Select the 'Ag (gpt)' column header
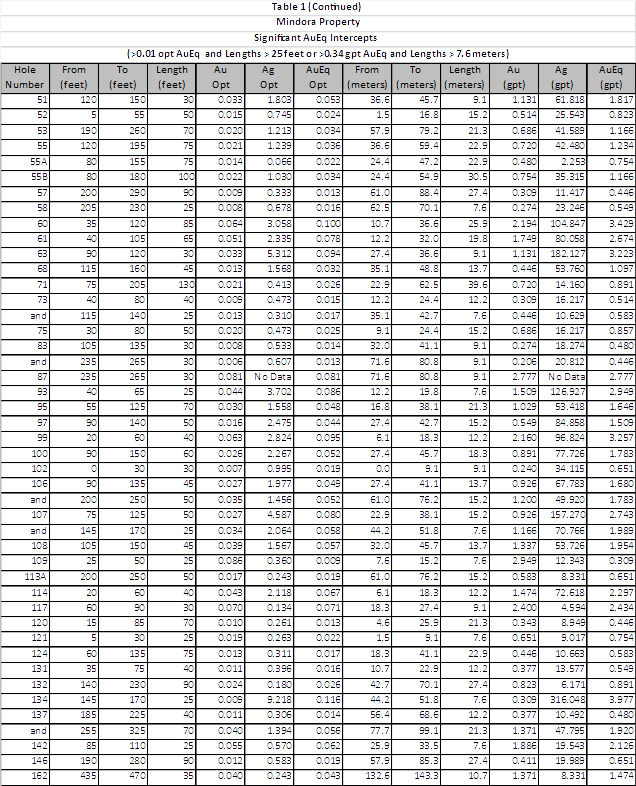The width and height of the screenshot is (636, 786). (561, 77)
